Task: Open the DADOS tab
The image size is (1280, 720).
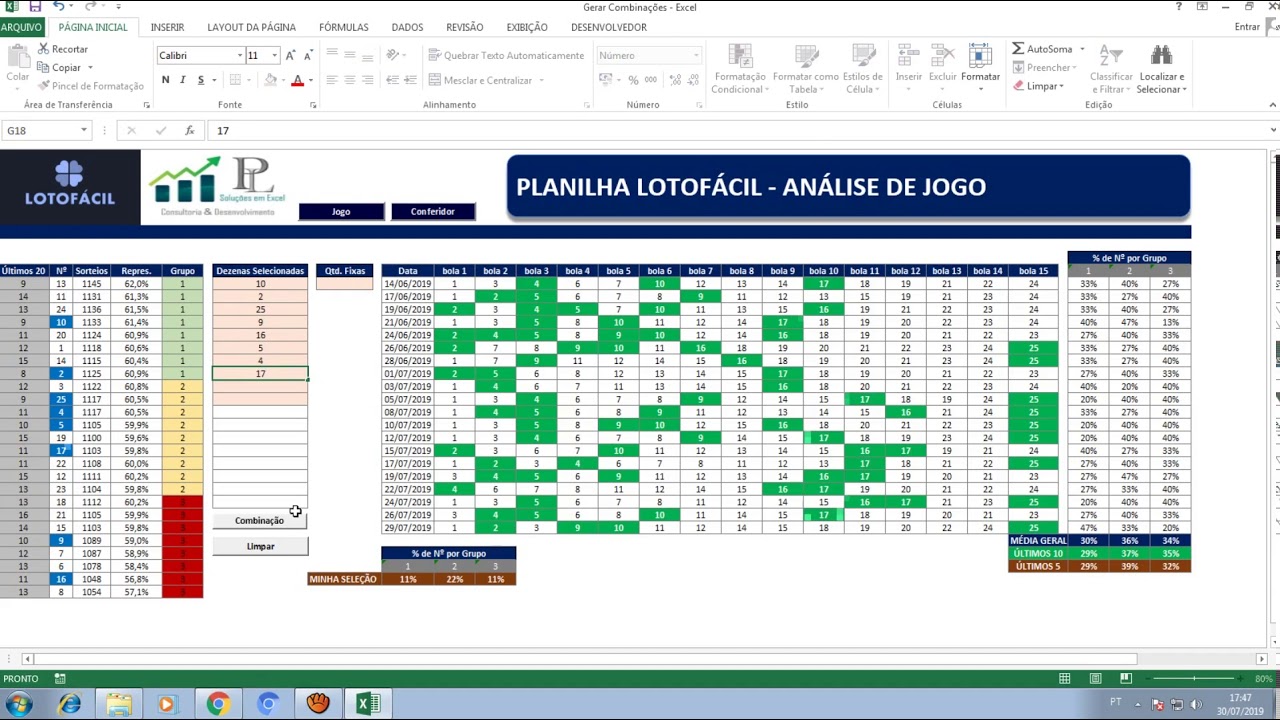Action: pyautogui.click(x=407, y=27)
